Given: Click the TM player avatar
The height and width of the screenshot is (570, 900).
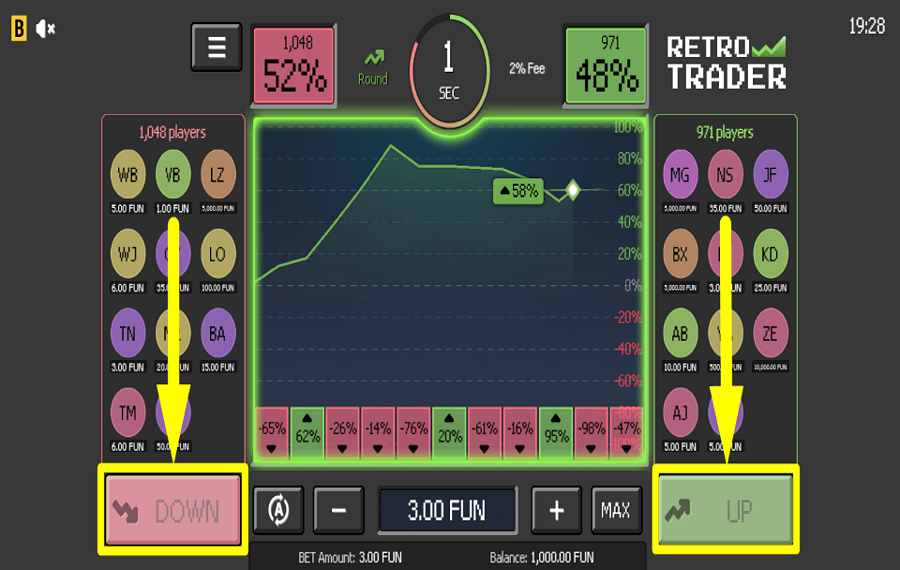Looking at the screenshot, I should [x=127, y=413].
